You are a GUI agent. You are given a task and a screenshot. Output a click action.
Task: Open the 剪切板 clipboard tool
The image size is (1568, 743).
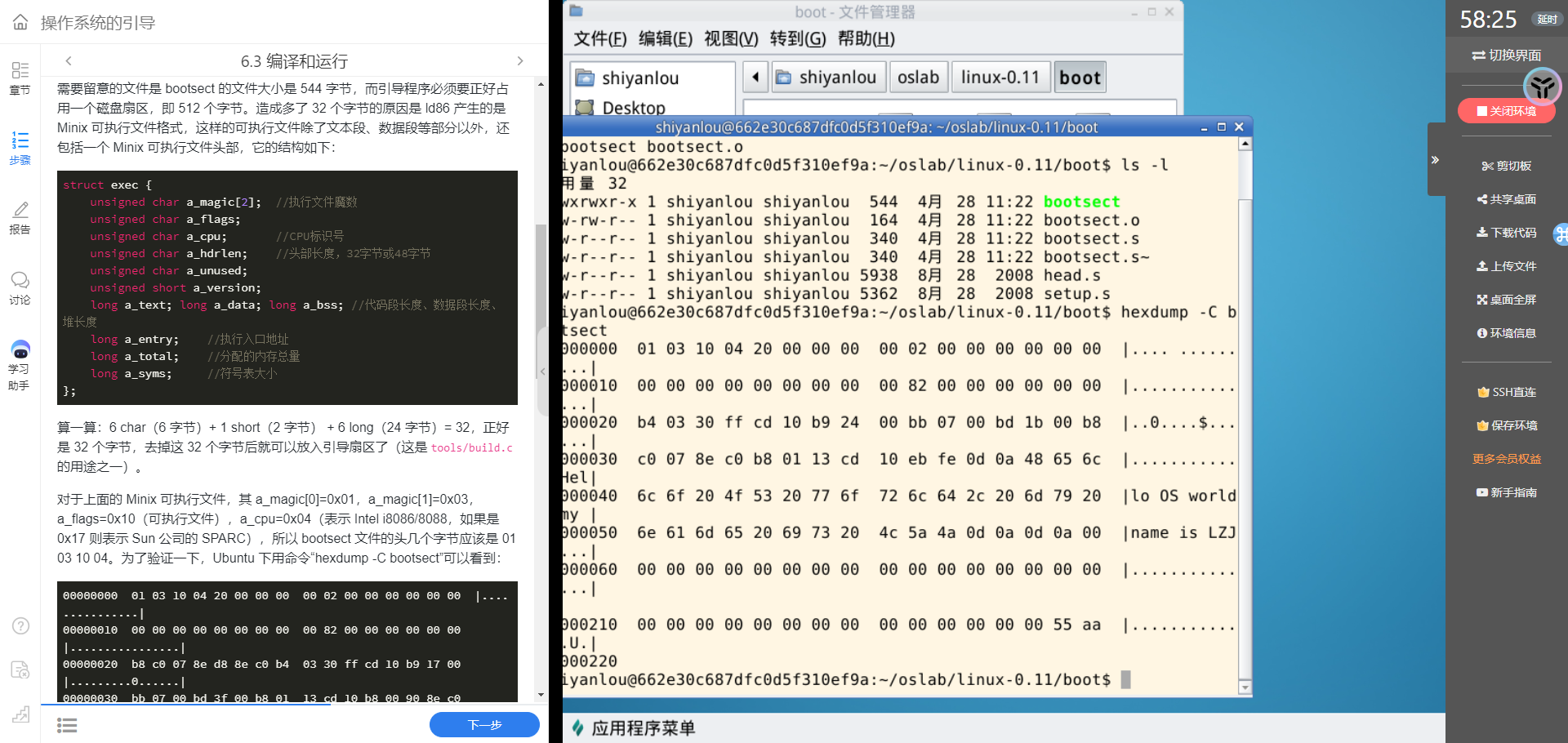[x=1507, y=166]
